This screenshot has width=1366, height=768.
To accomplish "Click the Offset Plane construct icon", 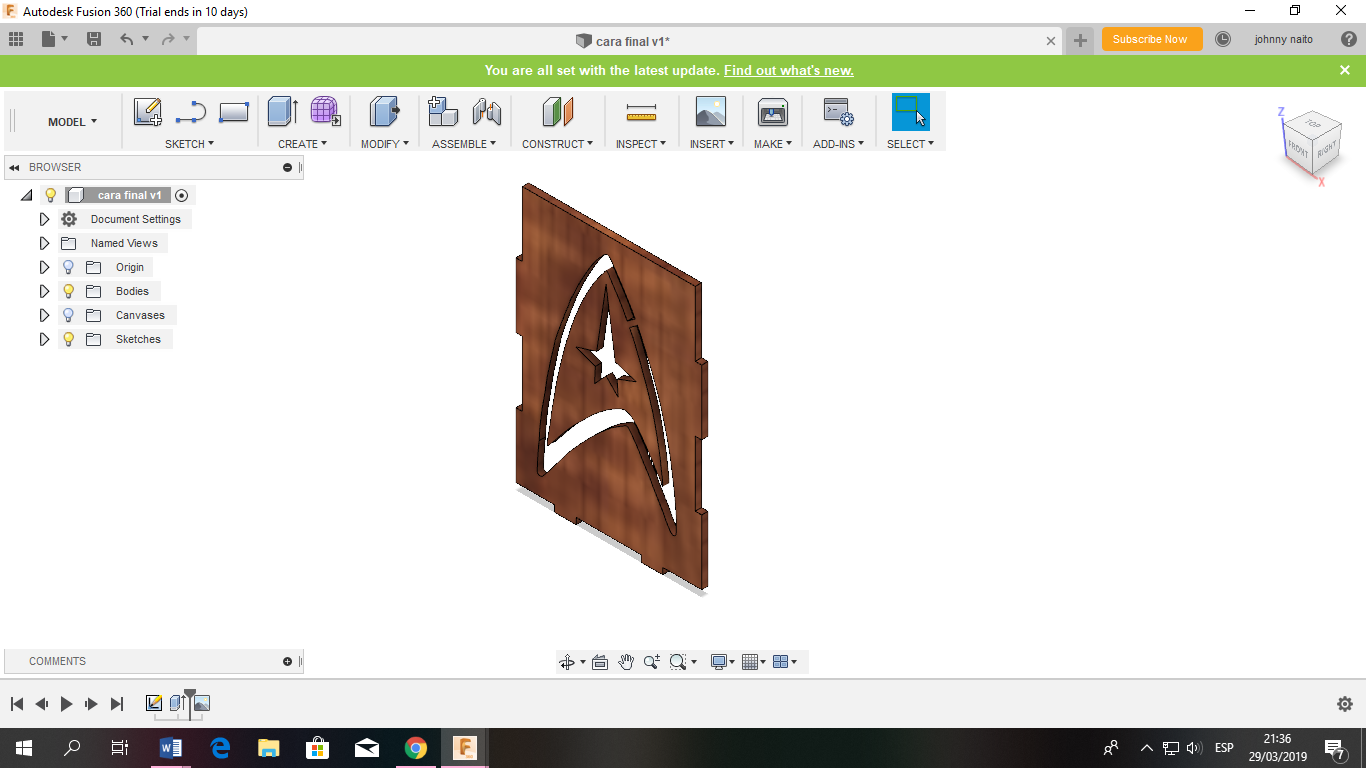I will (557, 111).
